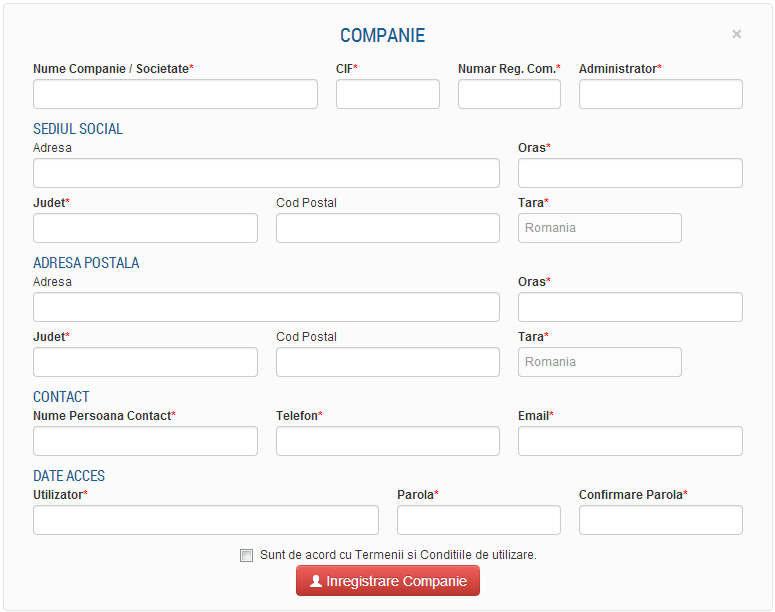Viewport: 775px width, 612px height.
Task: Click the Confirmare Parola field
Action: click(660, 520)
